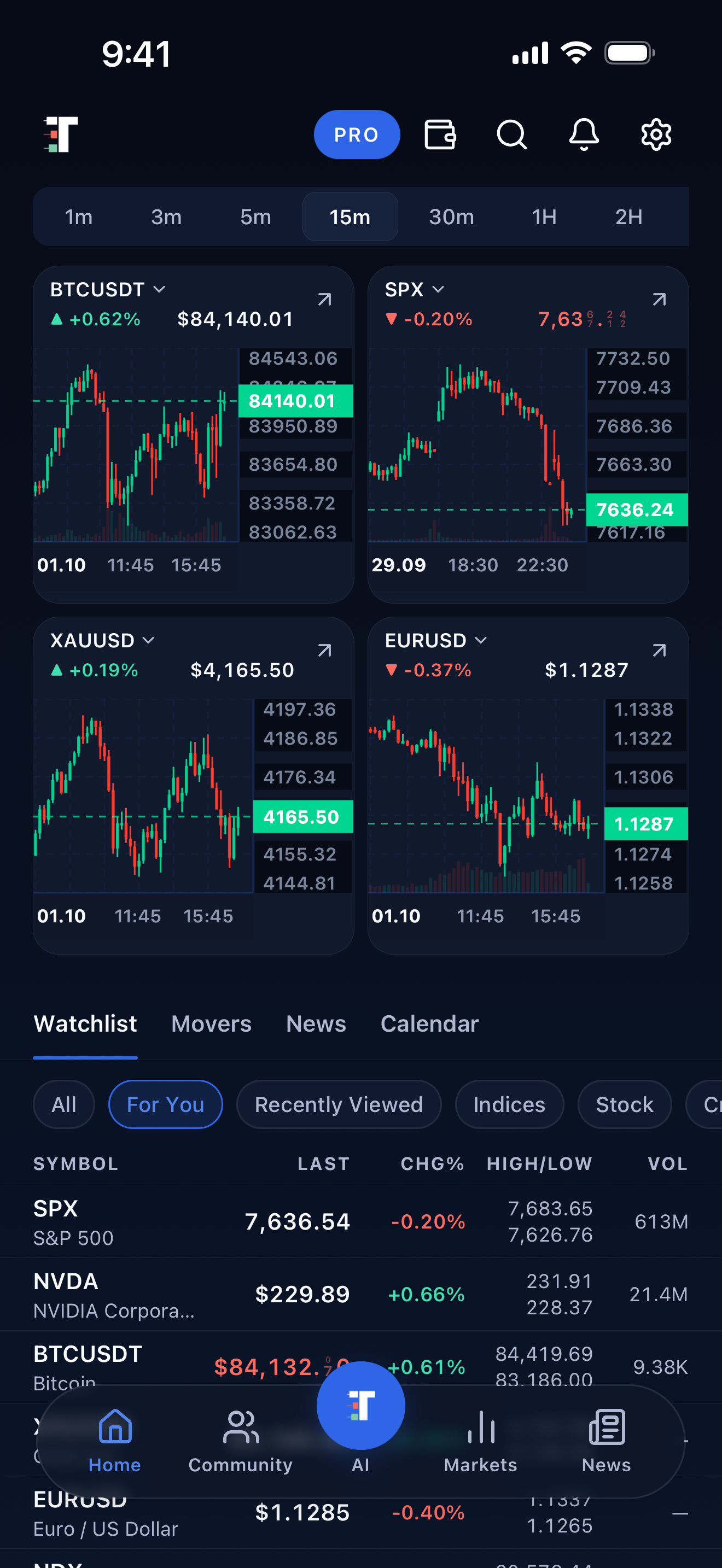Select the 2H timeframe
Image resolution: width=722 pixels, height=1568 pixels.
click(x=629, y=217)
